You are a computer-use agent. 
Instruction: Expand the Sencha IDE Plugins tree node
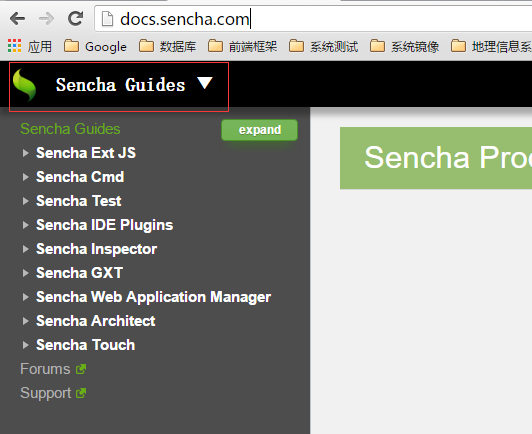(25, 225)
